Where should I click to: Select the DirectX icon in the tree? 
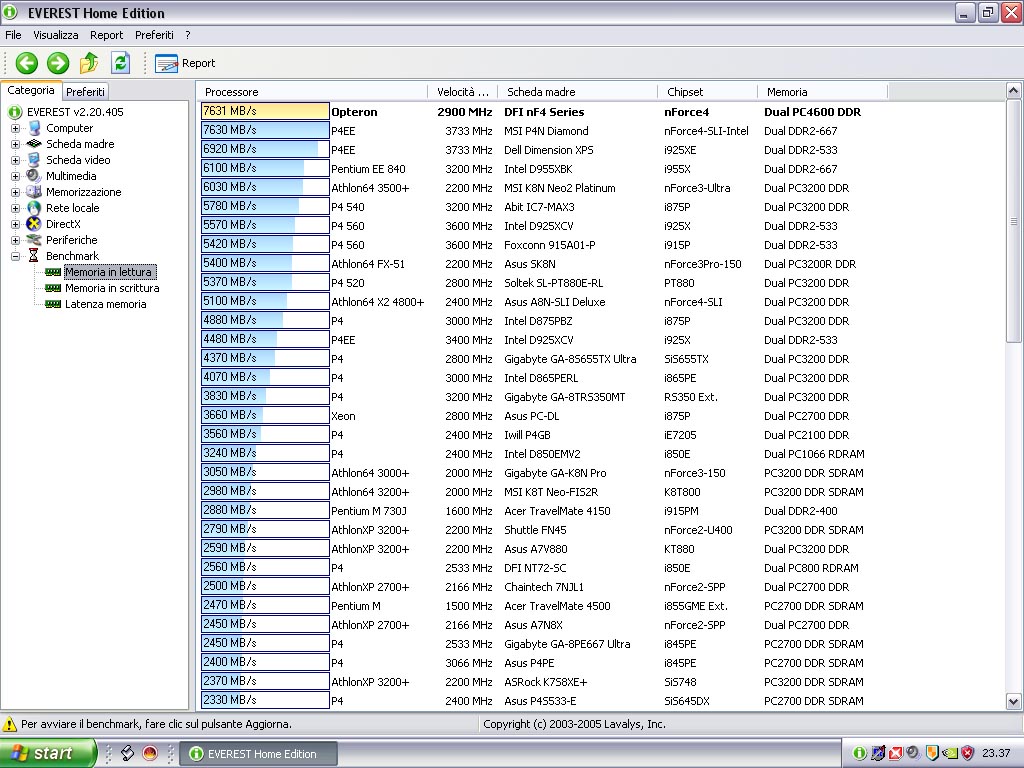(34, 224)
